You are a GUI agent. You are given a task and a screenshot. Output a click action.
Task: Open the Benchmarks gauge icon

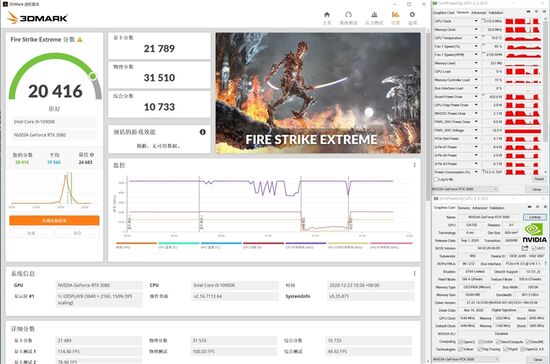pyautogui.click(x=348, y=15)
